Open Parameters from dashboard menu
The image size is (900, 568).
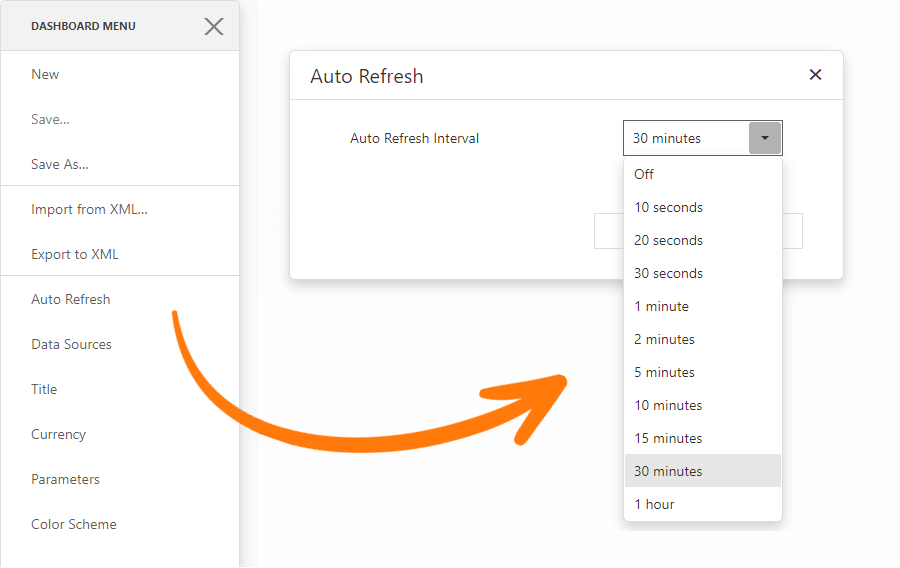click(x=65, y=479)
